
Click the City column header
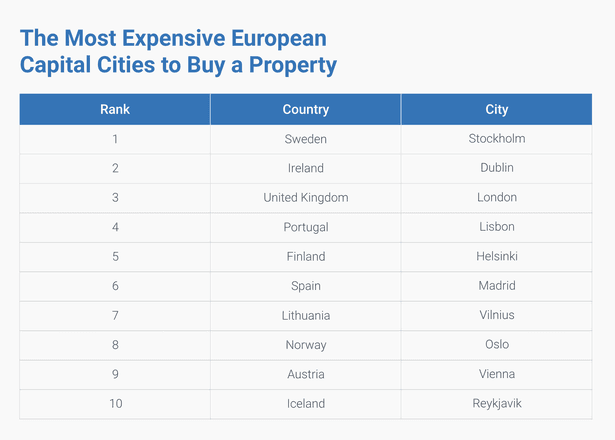click(x=496, y=109)
